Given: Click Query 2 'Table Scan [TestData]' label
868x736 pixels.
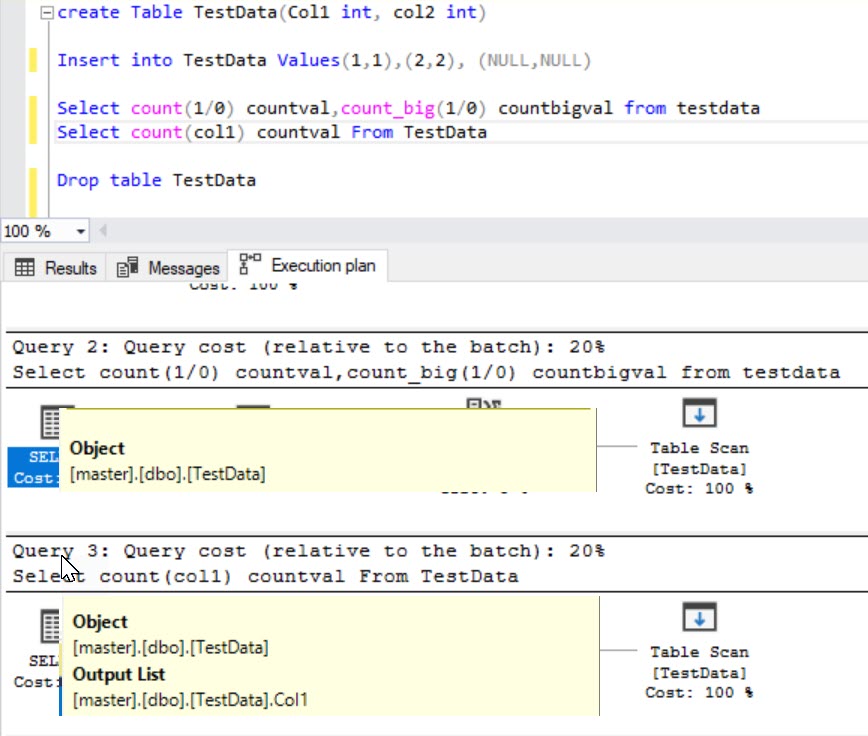Looking at the screenshot, I should pyautogui.click(x=699, y=459).
